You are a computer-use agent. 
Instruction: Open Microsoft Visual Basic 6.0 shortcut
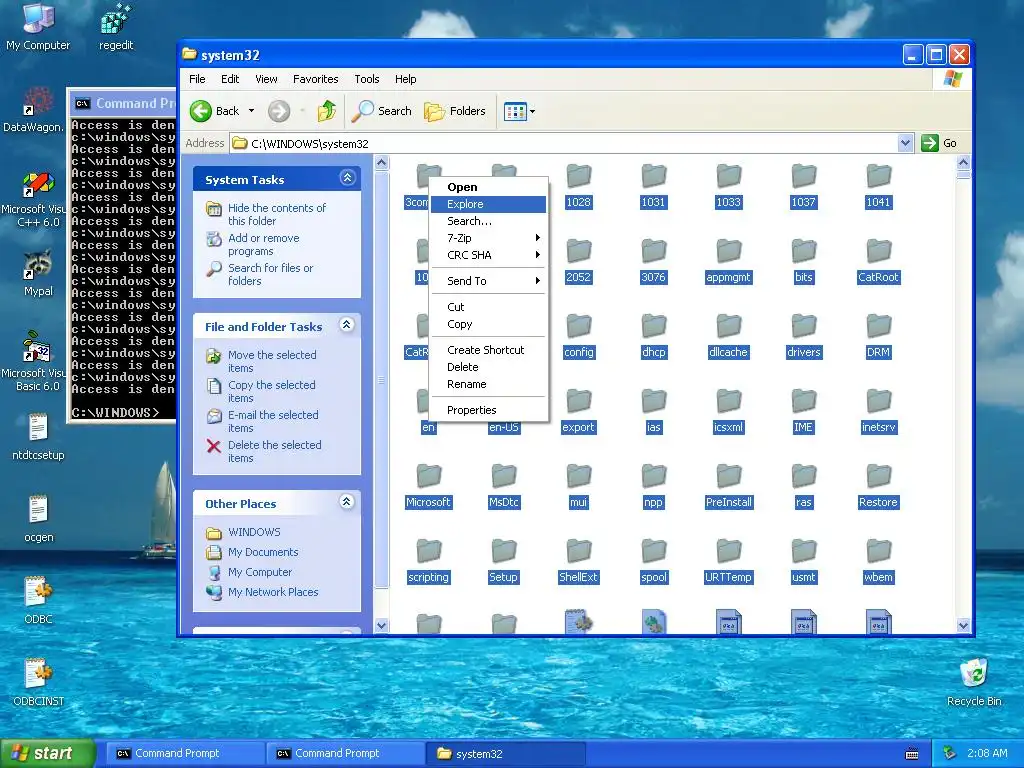[37, 362]
